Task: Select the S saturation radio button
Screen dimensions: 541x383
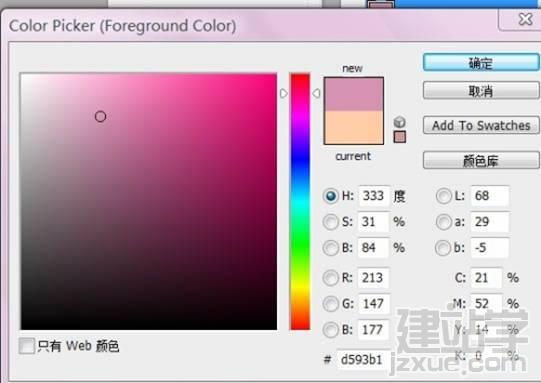Action: click(x=331, y=222)
